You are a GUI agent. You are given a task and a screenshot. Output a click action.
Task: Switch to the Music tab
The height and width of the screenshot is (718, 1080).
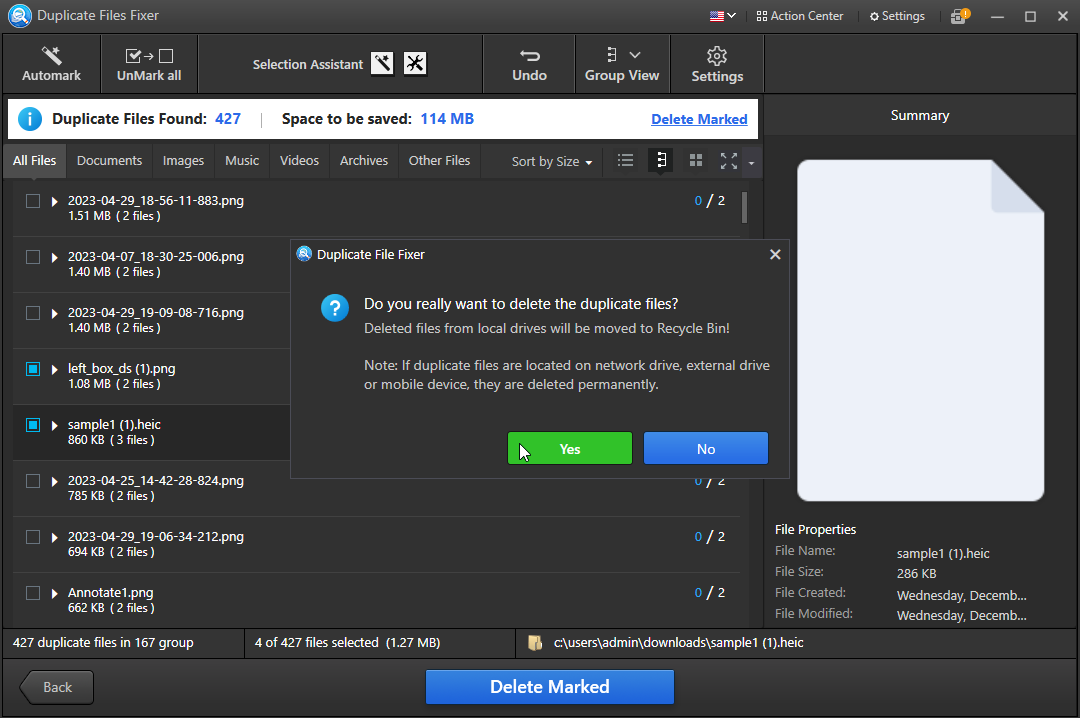pyautogui.click(x=241, y=160)
